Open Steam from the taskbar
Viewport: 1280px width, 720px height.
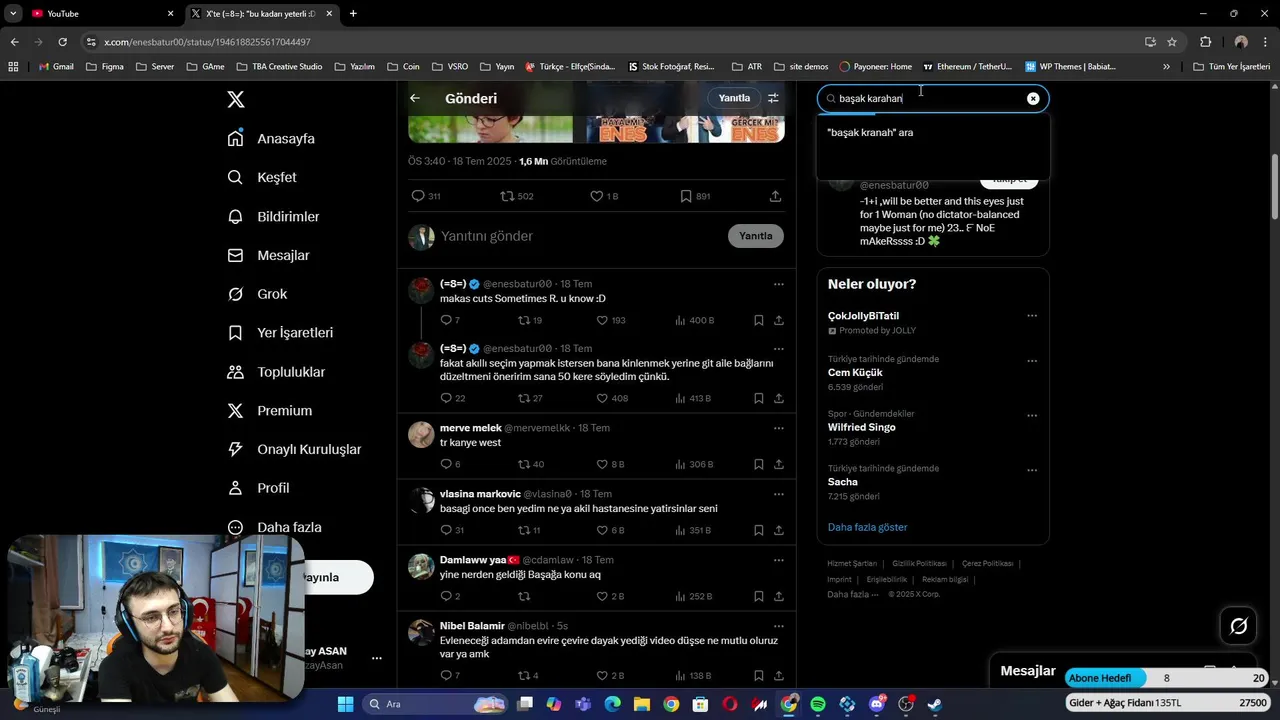tap(934, 704)
